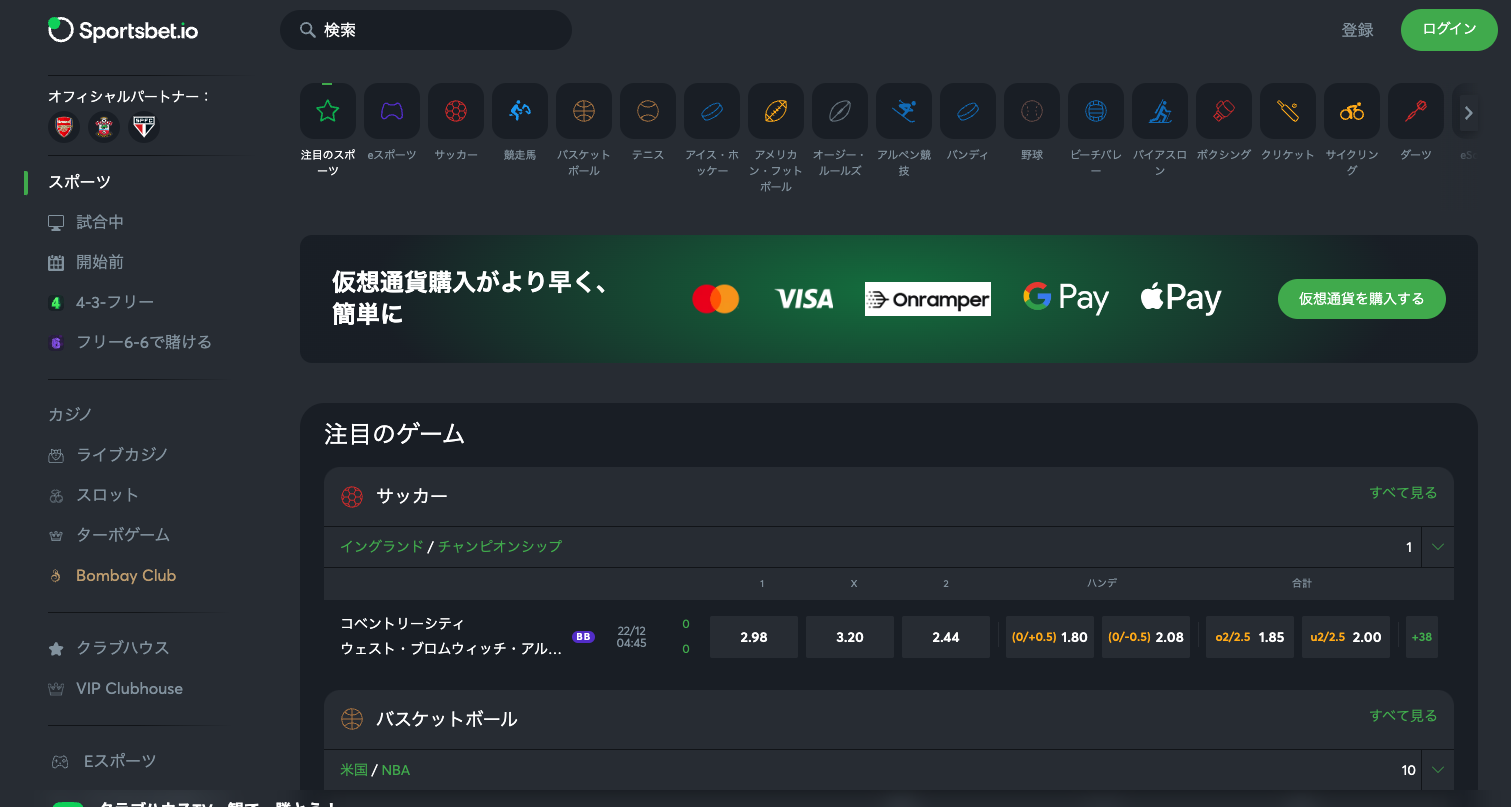Select the クリケット icon

[x=1288, y=111]
